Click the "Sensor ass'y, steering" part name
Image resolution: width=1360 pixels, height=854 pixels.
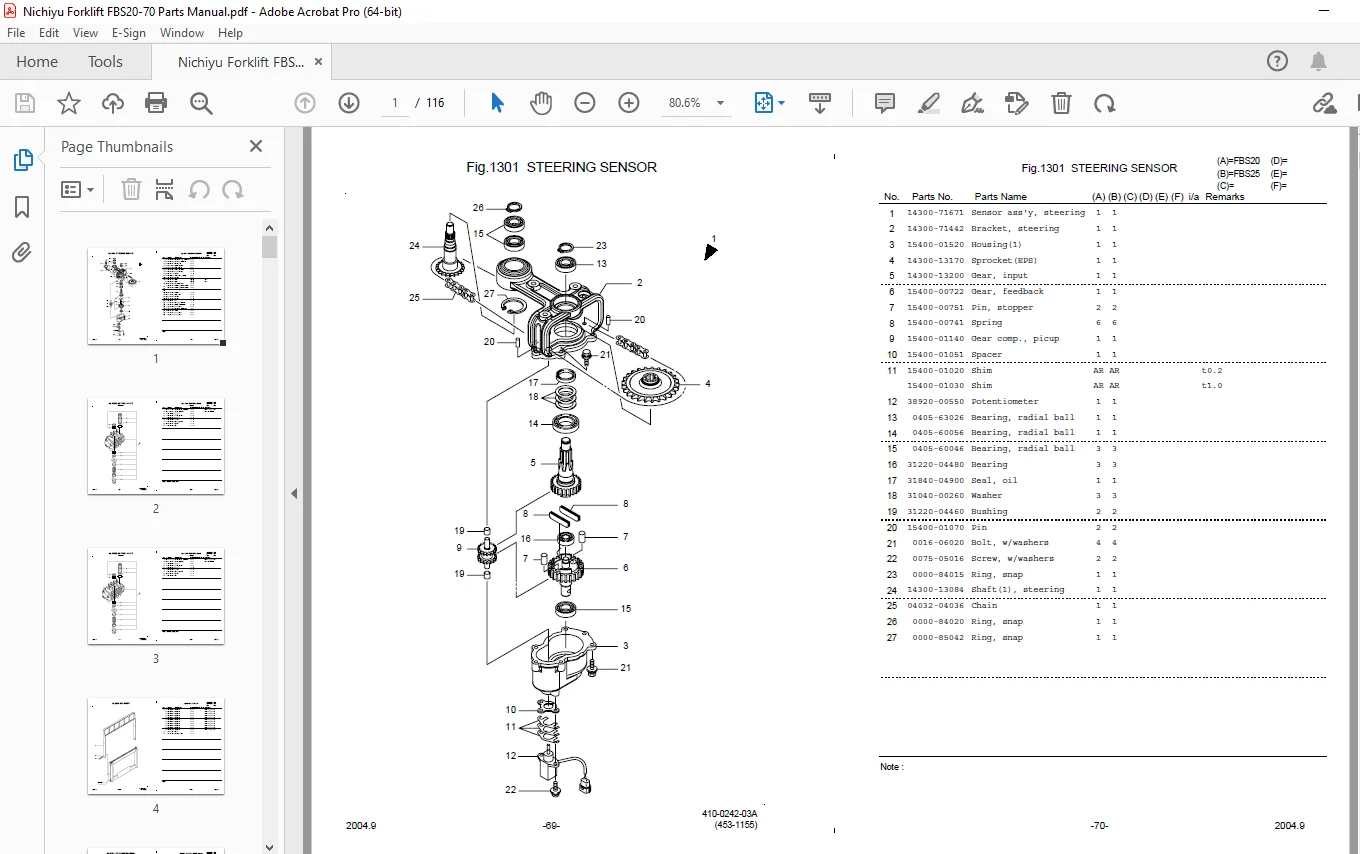tap(1028, 213)
